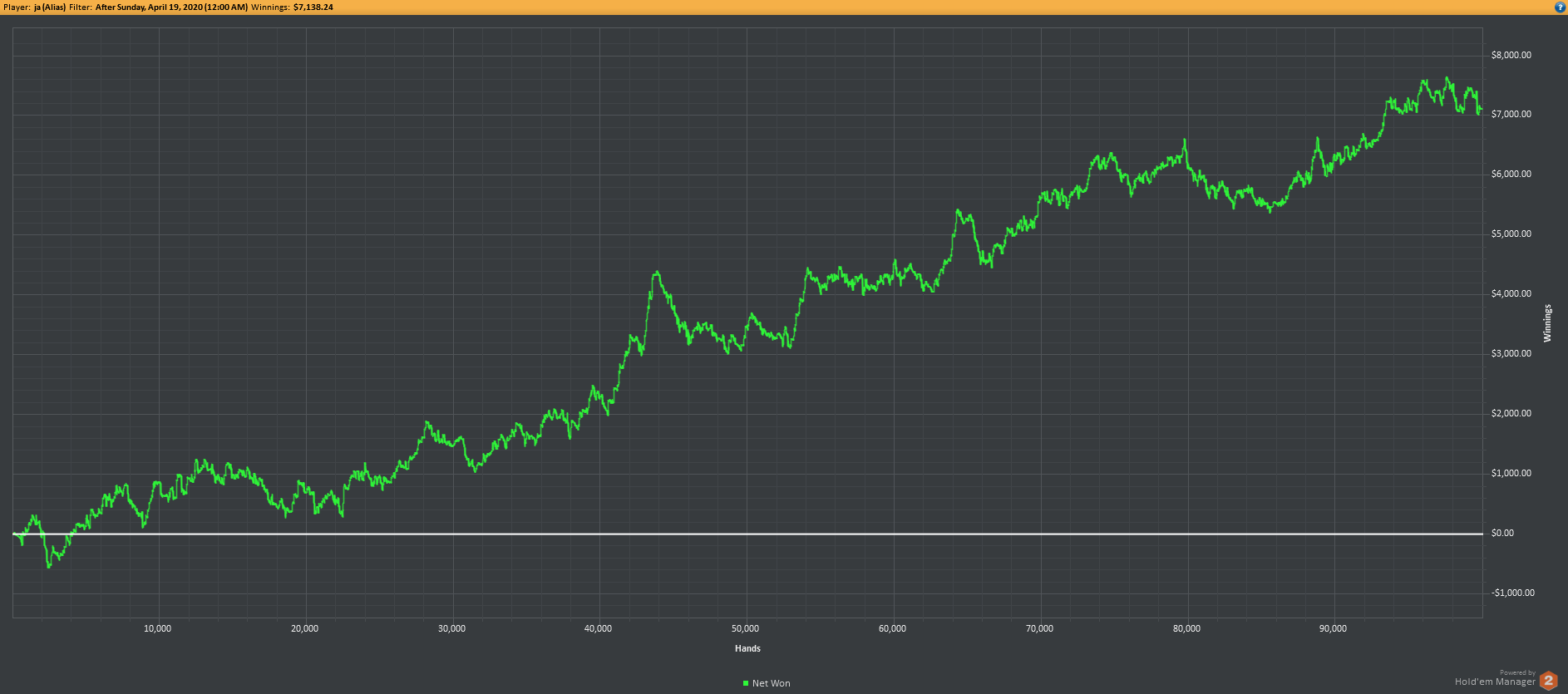Select the "60,000" hands axis label
The height and width of the screenshot is (694, 1568).
(893, 628)
